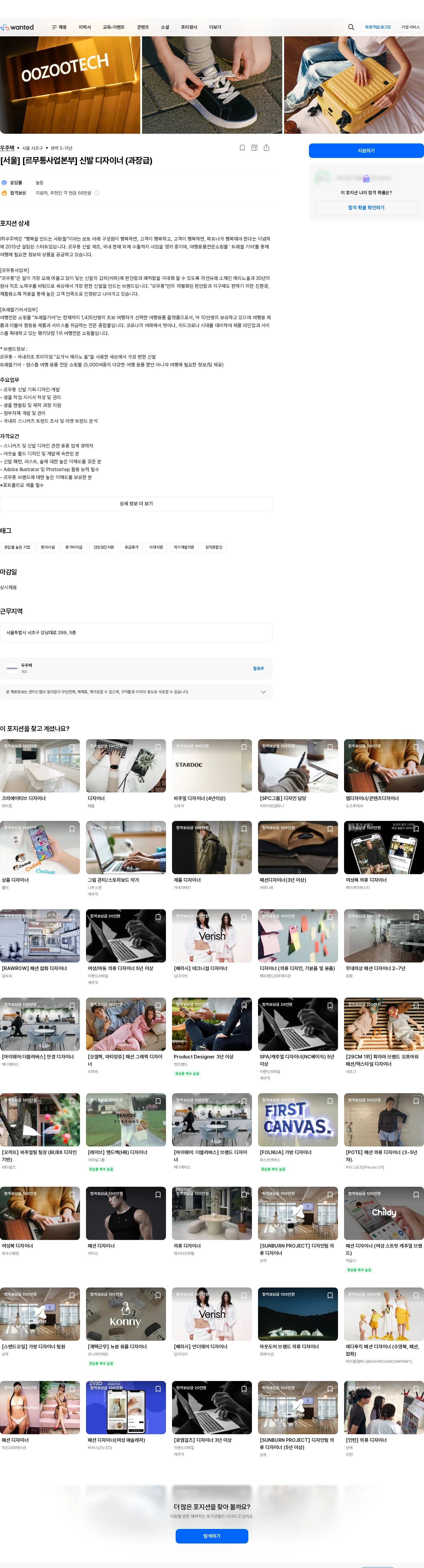Click 합격 확률 확인하기 button

366,208
